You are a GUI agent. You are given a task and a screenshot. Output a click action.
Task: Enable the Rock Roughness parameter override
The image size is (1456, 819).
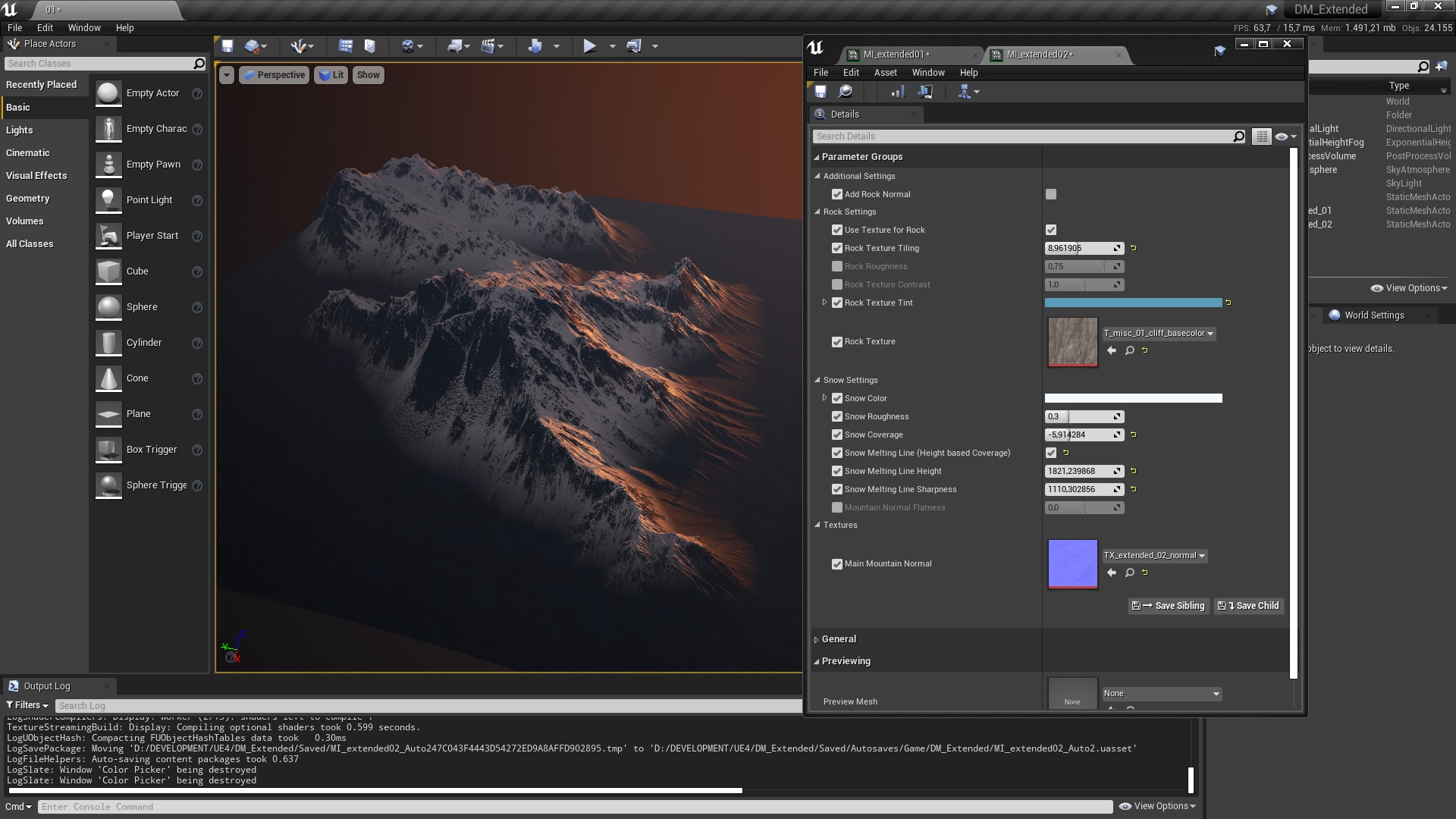(x=837, y=266)
